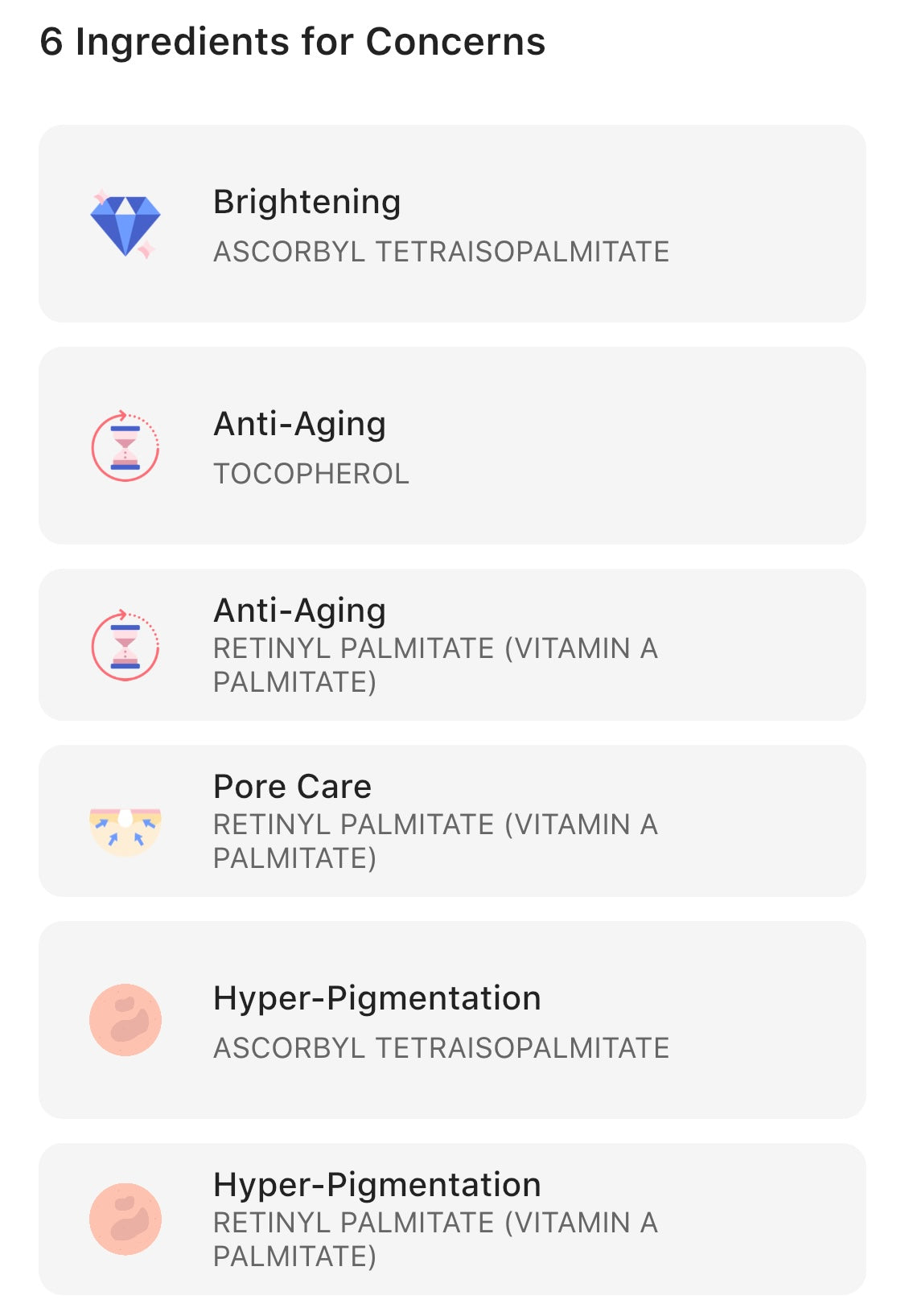Screen dimensions: 905x1316
Task: Click ASCORBYL TETRAISOPALMITATE under Brightening
Action: point(441,252)
